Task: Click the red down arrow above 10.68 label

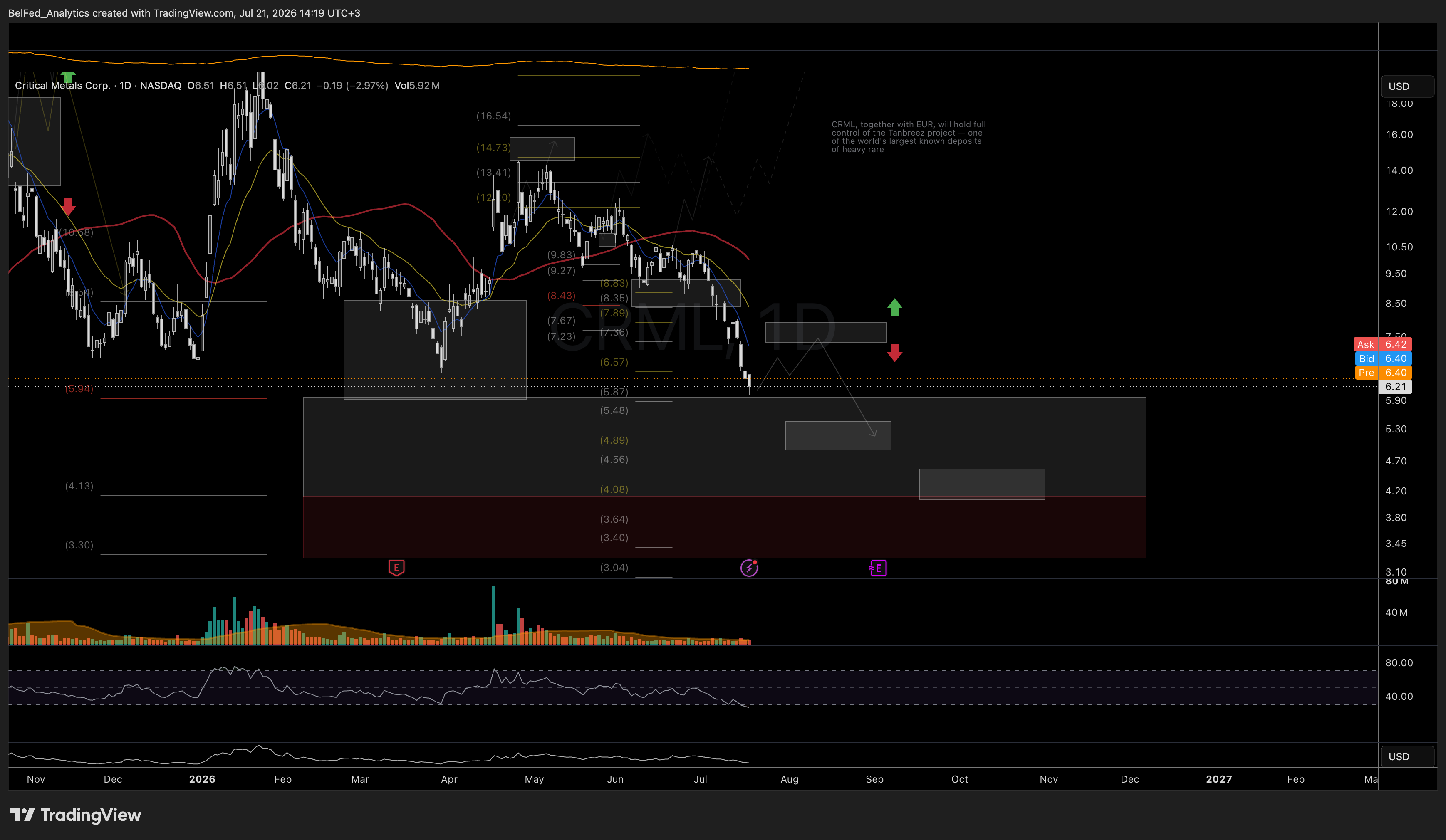Action: (68, 207)
